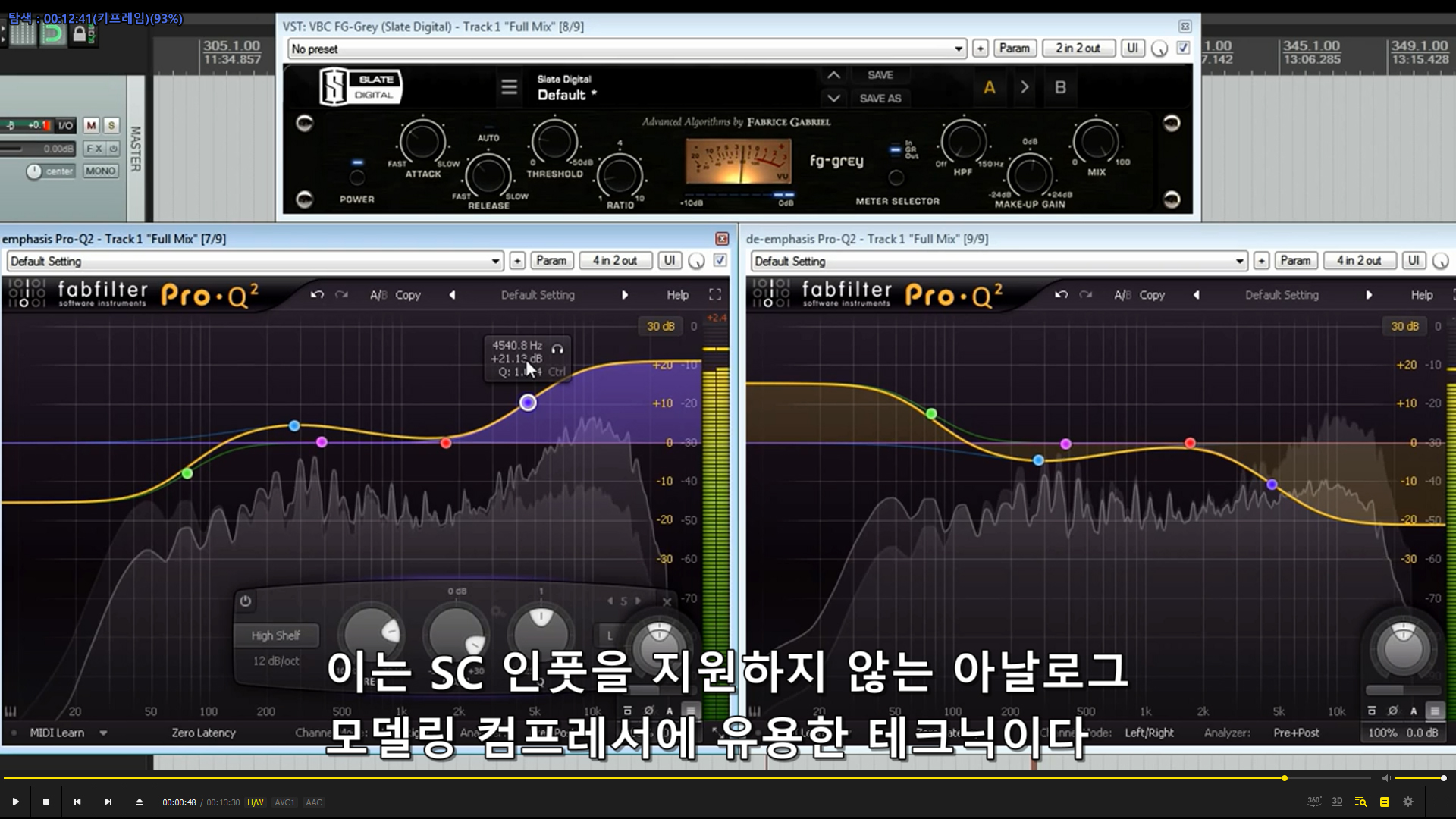Viewport: 1456px width, 819px height.
Task: Open emphasis Pro-Q2 preset dropdown
Action: (x=255, y=261)
